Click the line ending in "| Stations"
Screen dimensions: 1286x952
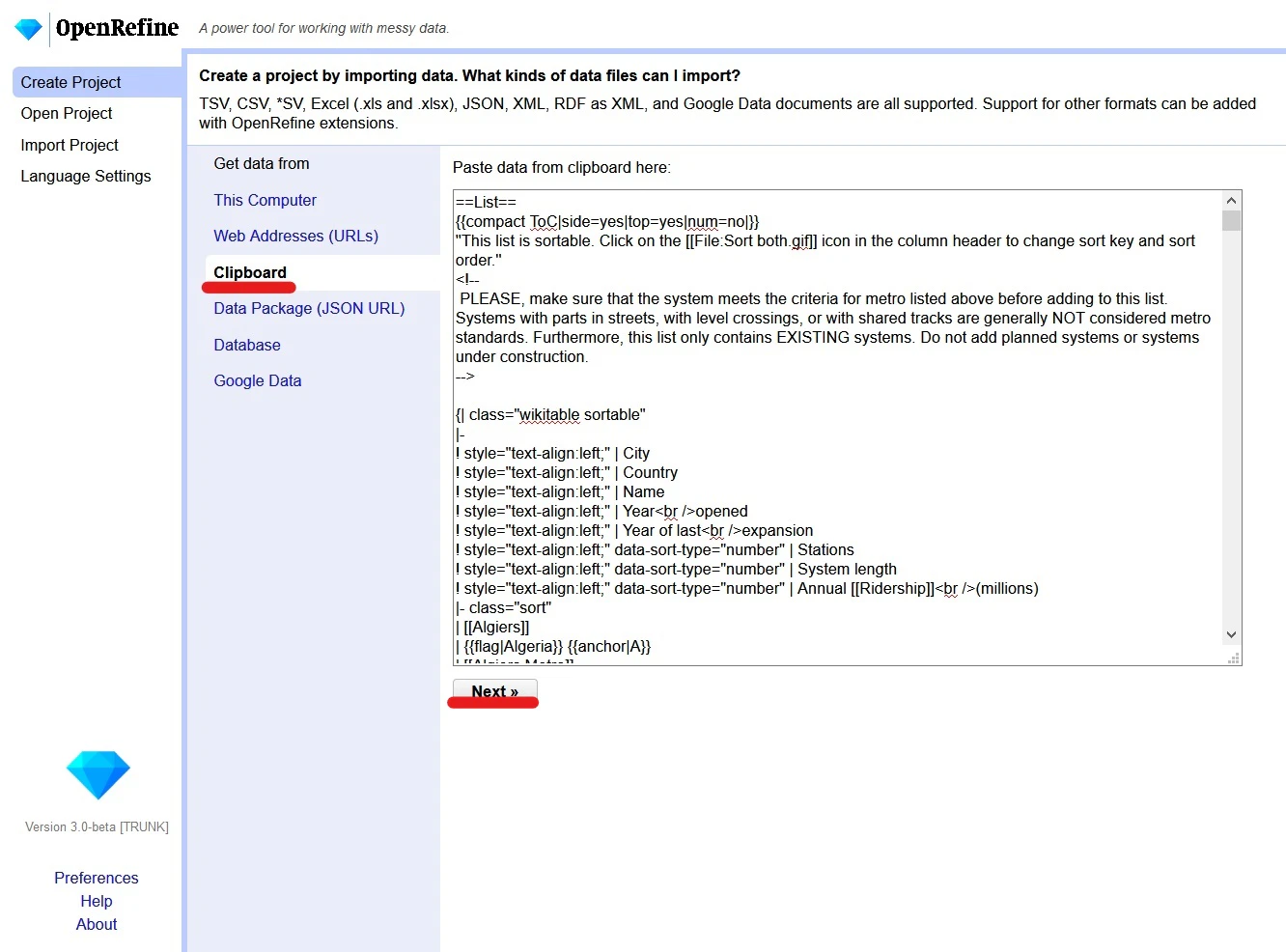click(655, 549)
